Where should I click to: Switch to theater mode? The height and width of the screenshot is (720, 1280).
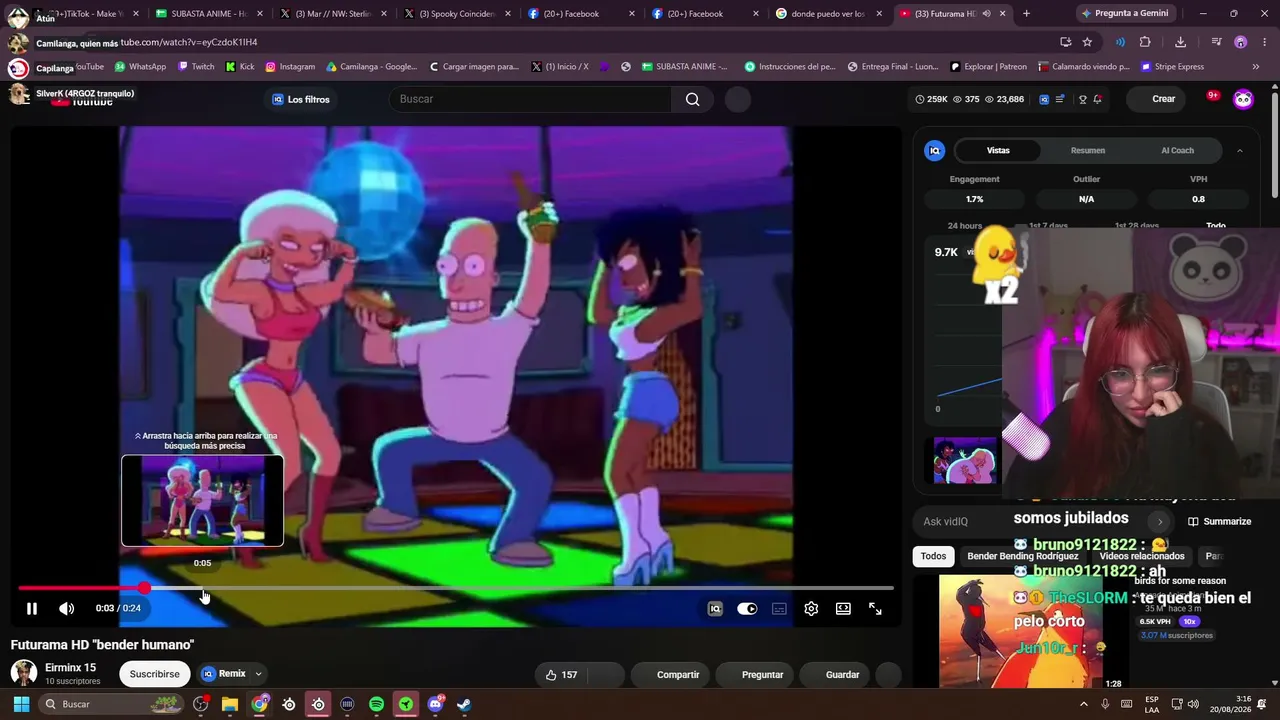[843, 608]
